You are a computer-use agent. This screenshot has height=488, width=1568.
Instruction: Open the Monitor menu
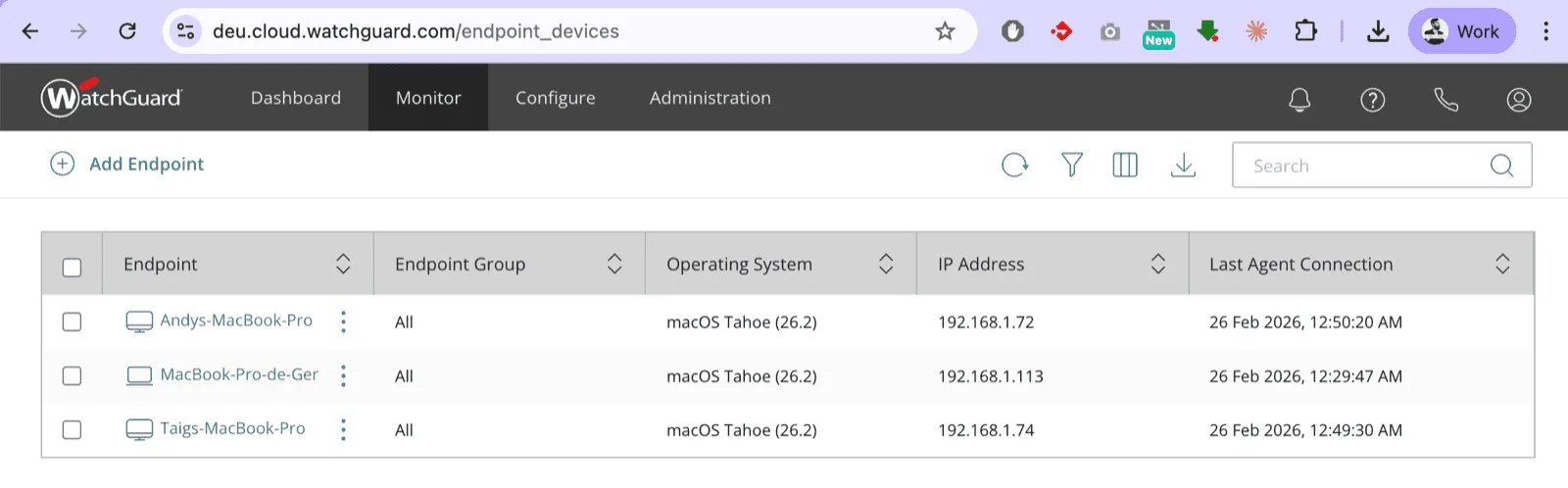(428, 98)
